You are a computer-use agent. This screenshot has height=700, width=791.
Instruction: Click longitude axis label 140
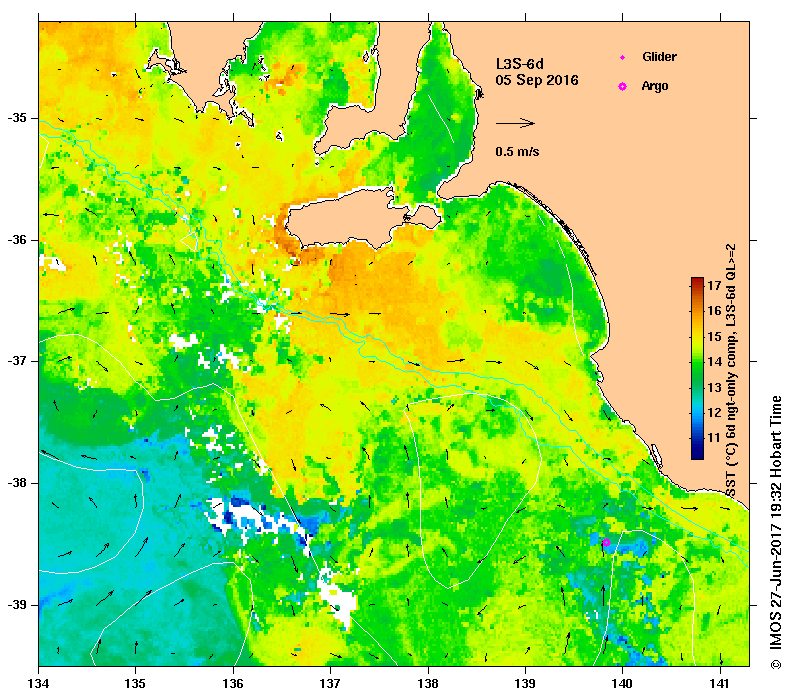point(623,683)
